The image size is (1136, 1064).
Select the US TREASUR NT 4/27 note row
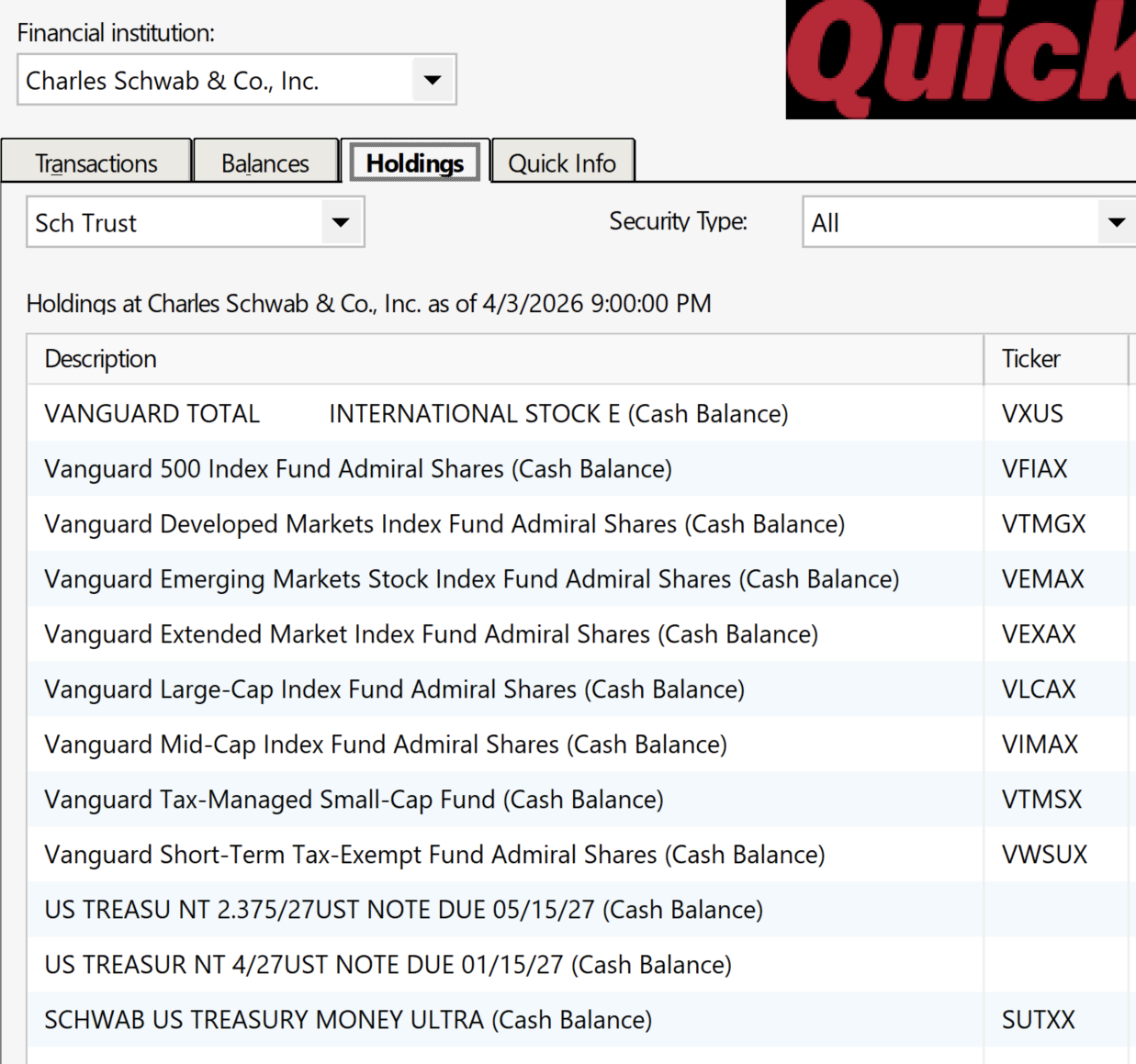(581, 964)
